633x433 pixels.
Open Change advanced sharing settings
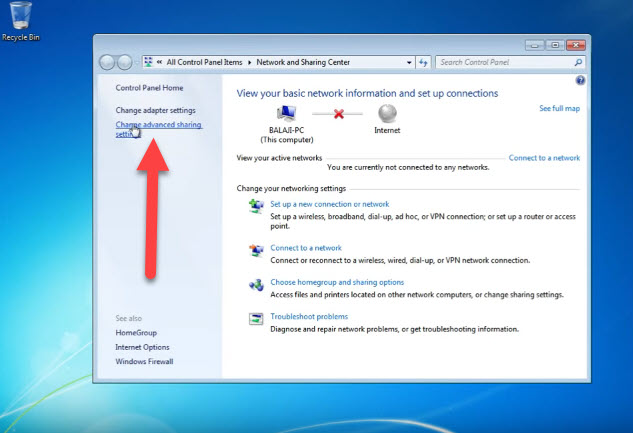click(158, 129)
